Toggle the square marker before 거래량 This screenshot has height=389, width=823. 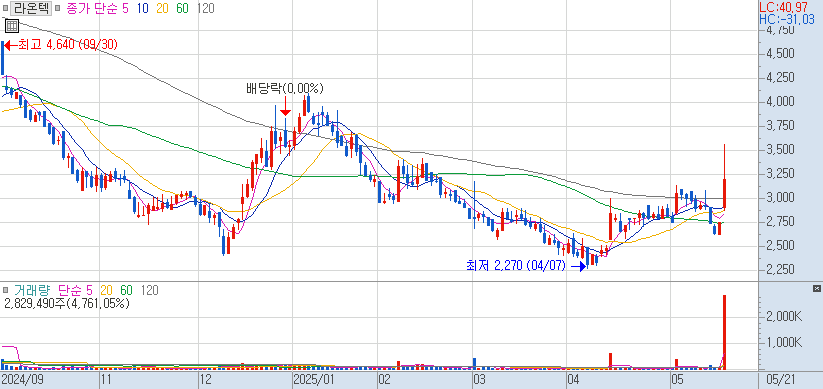click(x=5, y=290)
